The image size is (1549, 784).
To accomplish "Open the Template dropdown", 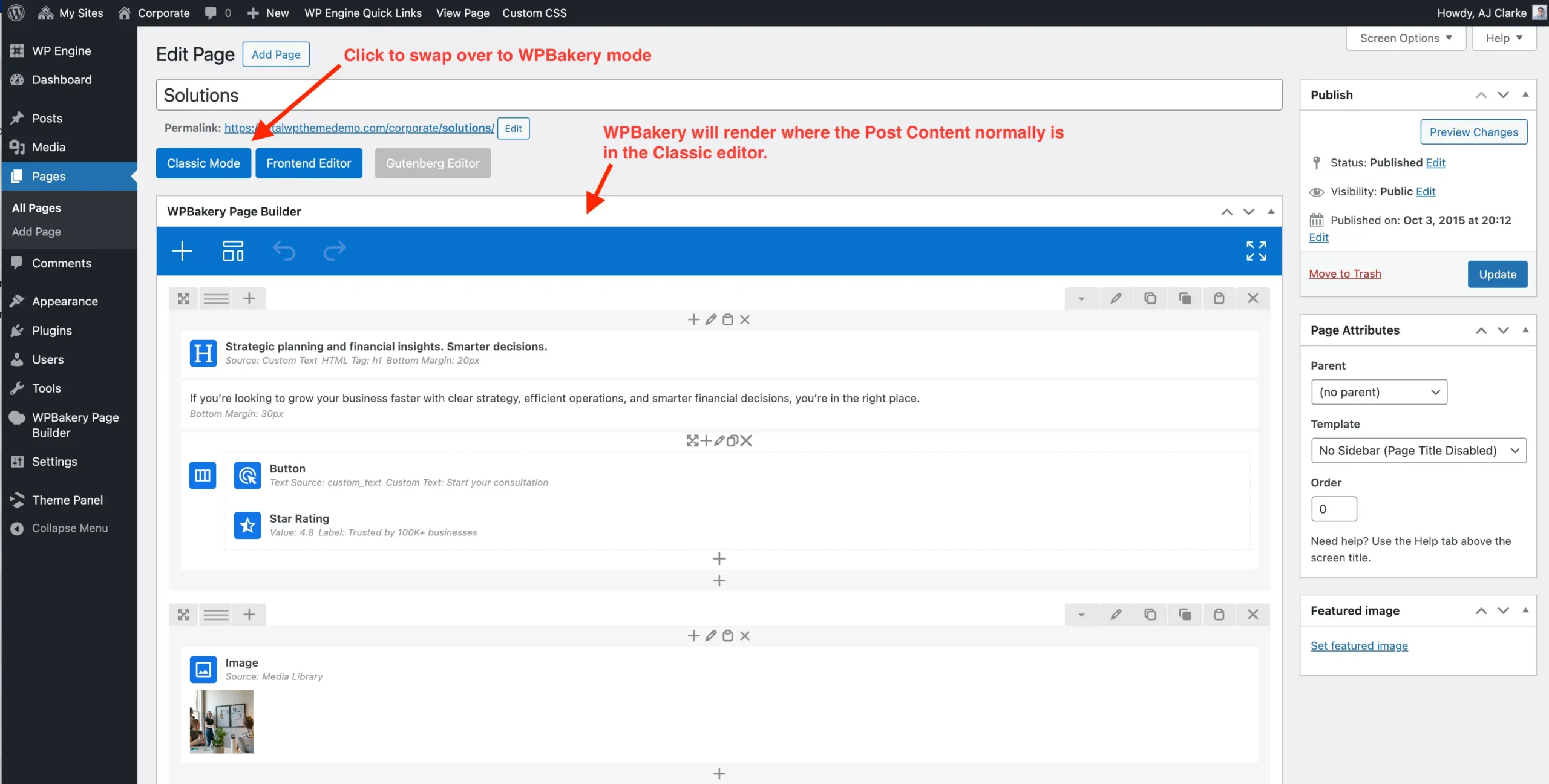I will (x=1418, y=450).
